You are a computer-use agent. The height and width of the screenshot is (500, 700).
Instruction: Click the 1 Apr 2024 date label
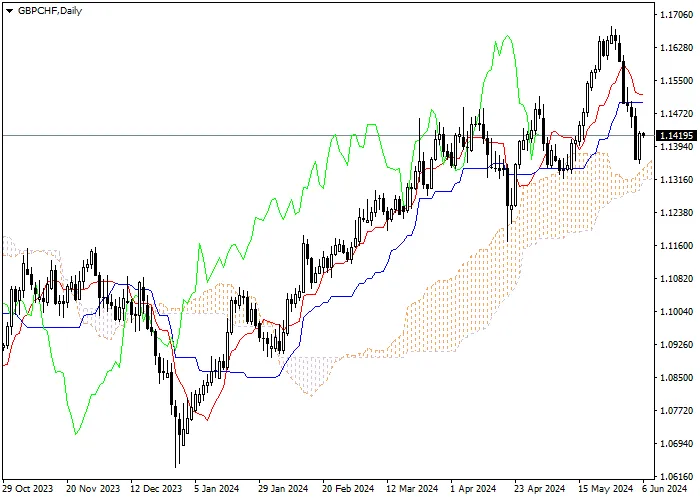473,489
